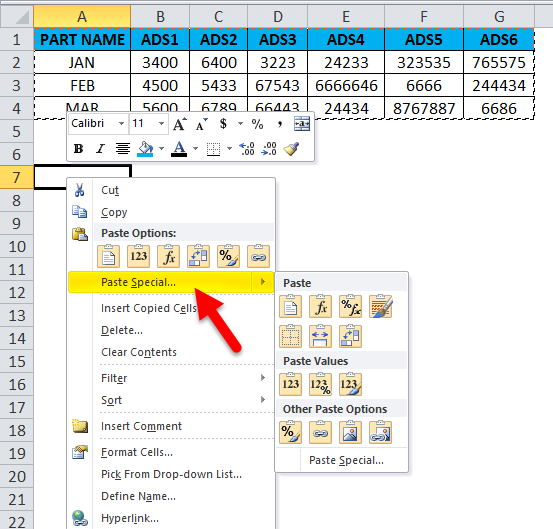553x529 pixels.
Task: Shrink font size with small A icon
Action: click(x=201, y=124)
